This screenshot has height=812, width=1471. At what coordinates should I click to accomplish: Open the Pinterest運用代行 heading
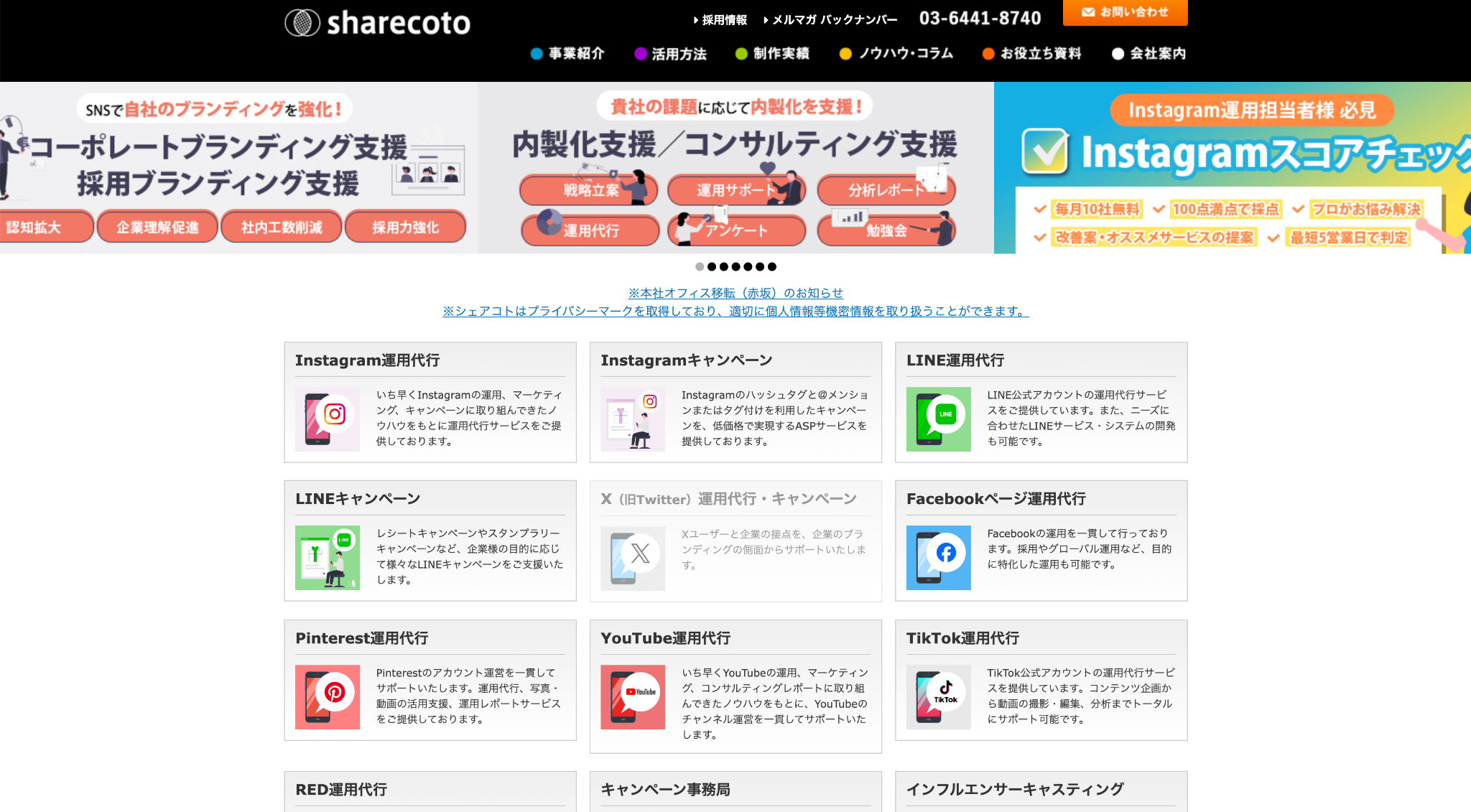(x=362, y=638)
